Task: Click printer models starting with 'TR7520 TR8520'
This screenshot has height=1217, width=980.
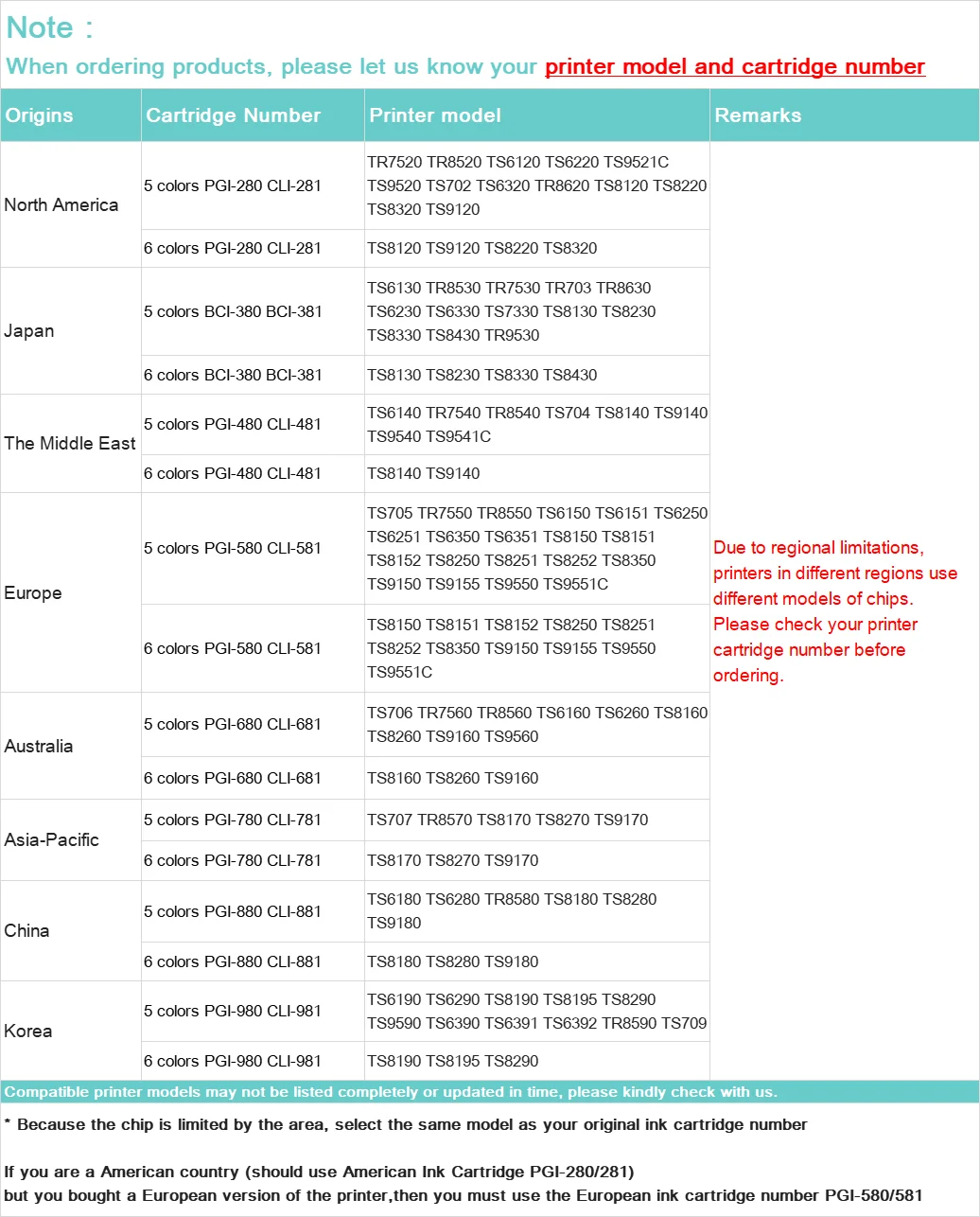Action: [x=537, y=185]
